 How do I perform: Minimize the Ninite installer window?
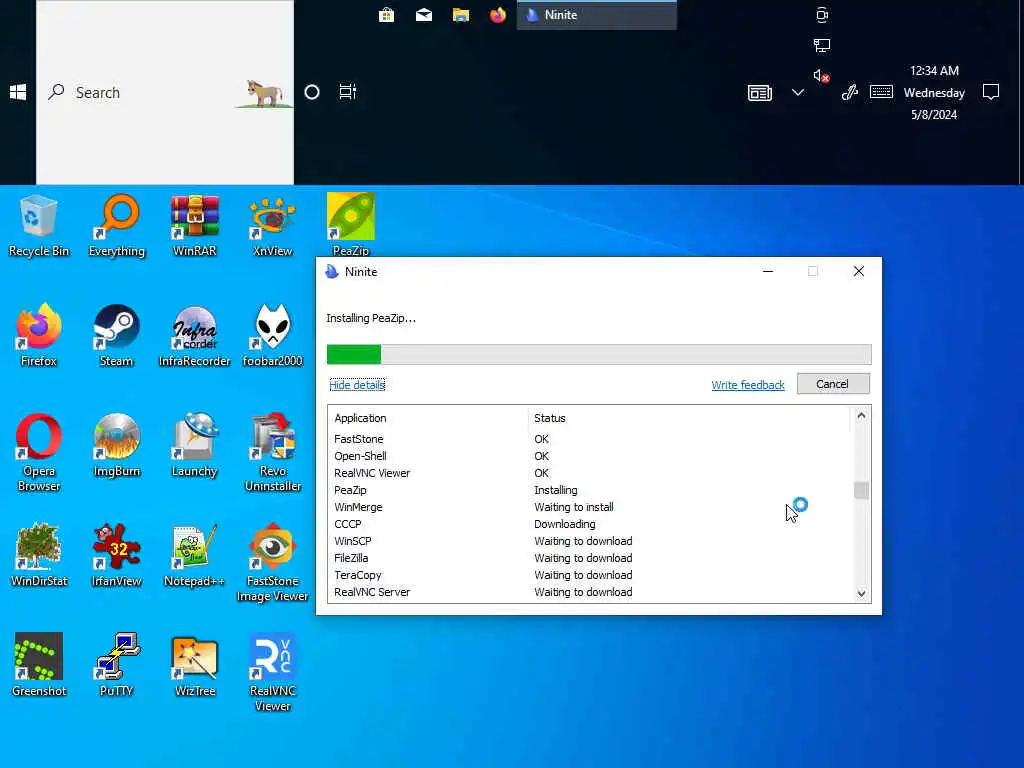coord(768,271)
